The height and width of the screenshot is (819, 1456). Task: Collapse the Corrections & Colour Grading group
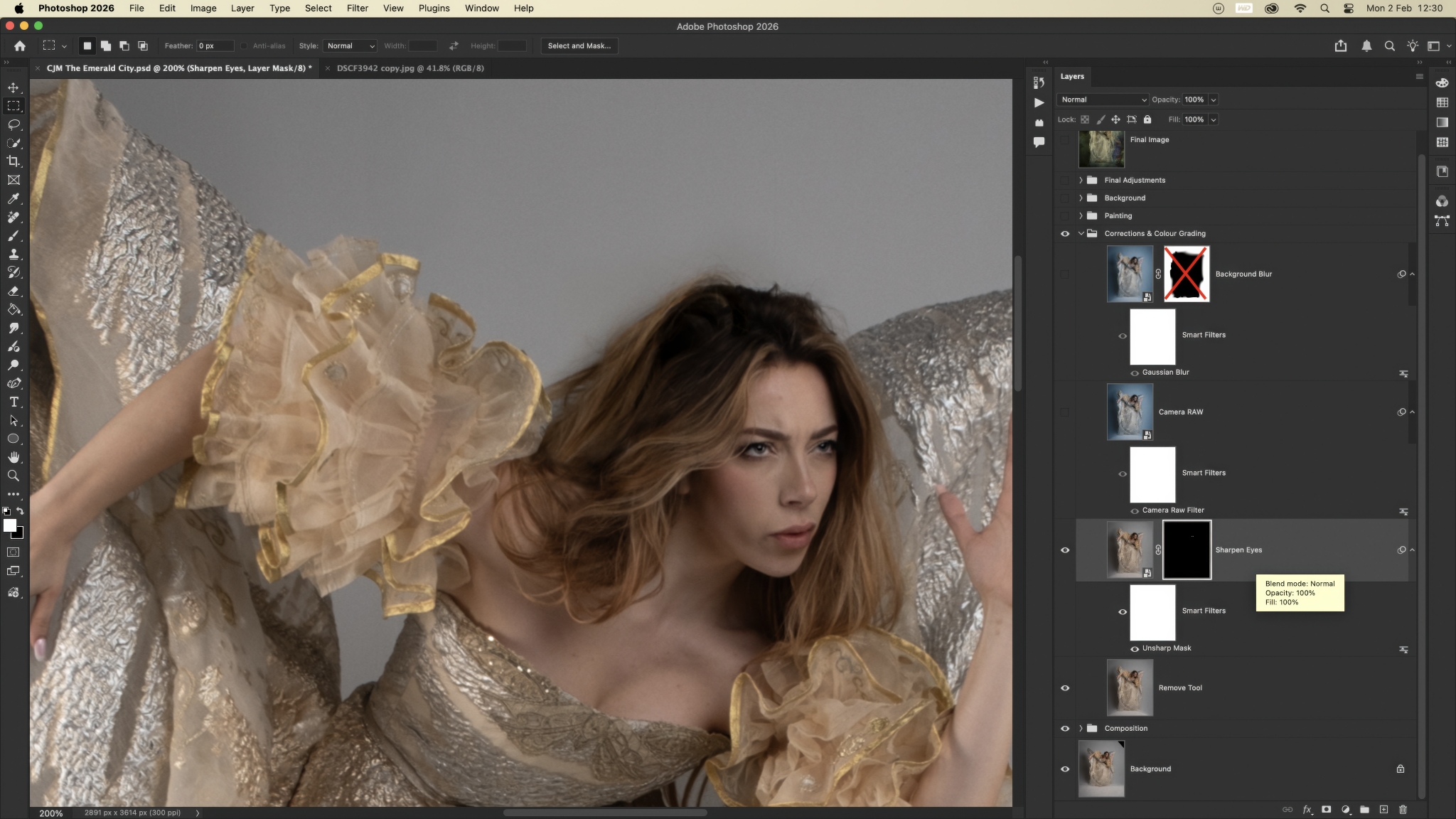tap(1081, 233)
